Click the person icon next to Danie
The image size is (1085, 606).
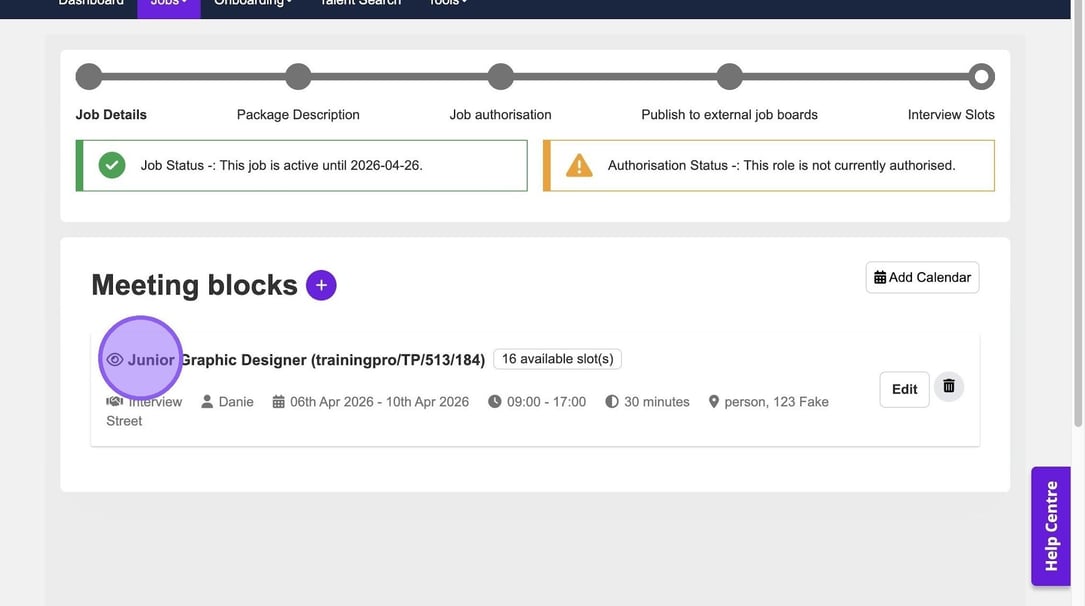click(x=207, y=402)
